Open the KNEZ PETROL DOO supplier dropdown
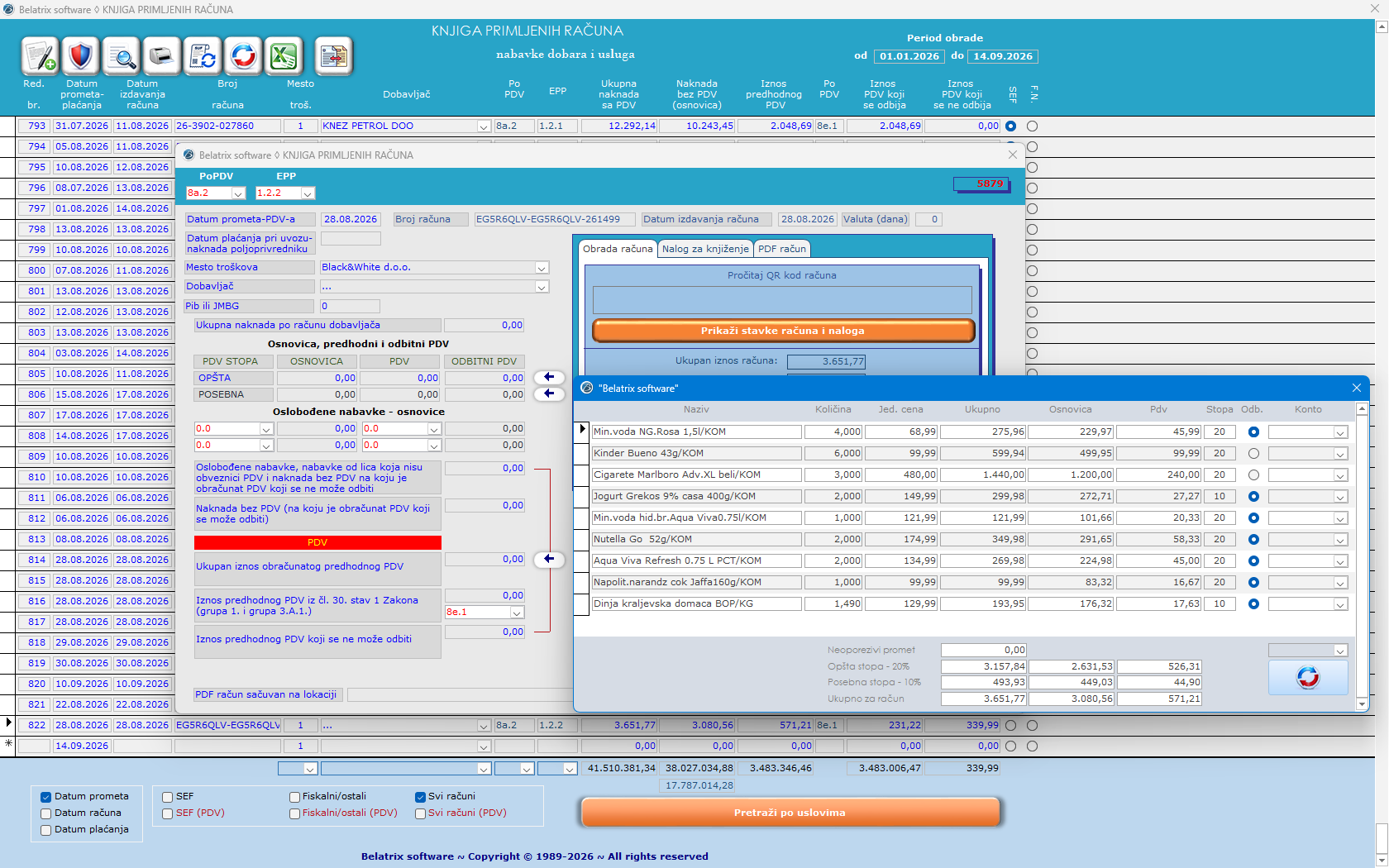This screenshot has width=1389, height=868. tap(484, 126)
